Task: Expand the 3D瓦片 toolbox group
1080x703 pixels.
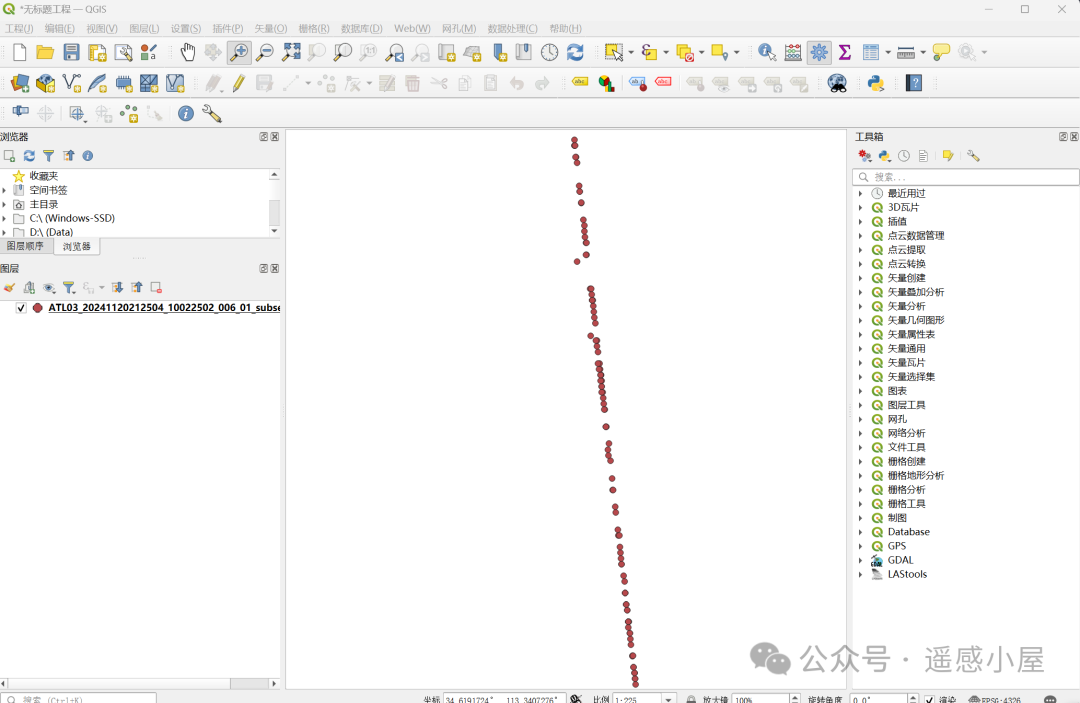Action: tap(860, 207)
